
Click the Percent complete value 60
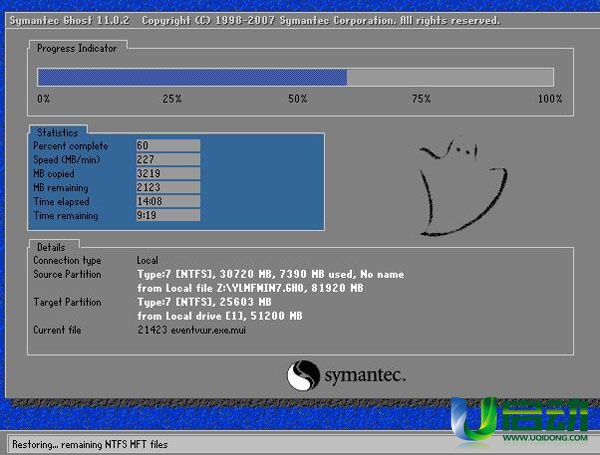coord(168,145)
